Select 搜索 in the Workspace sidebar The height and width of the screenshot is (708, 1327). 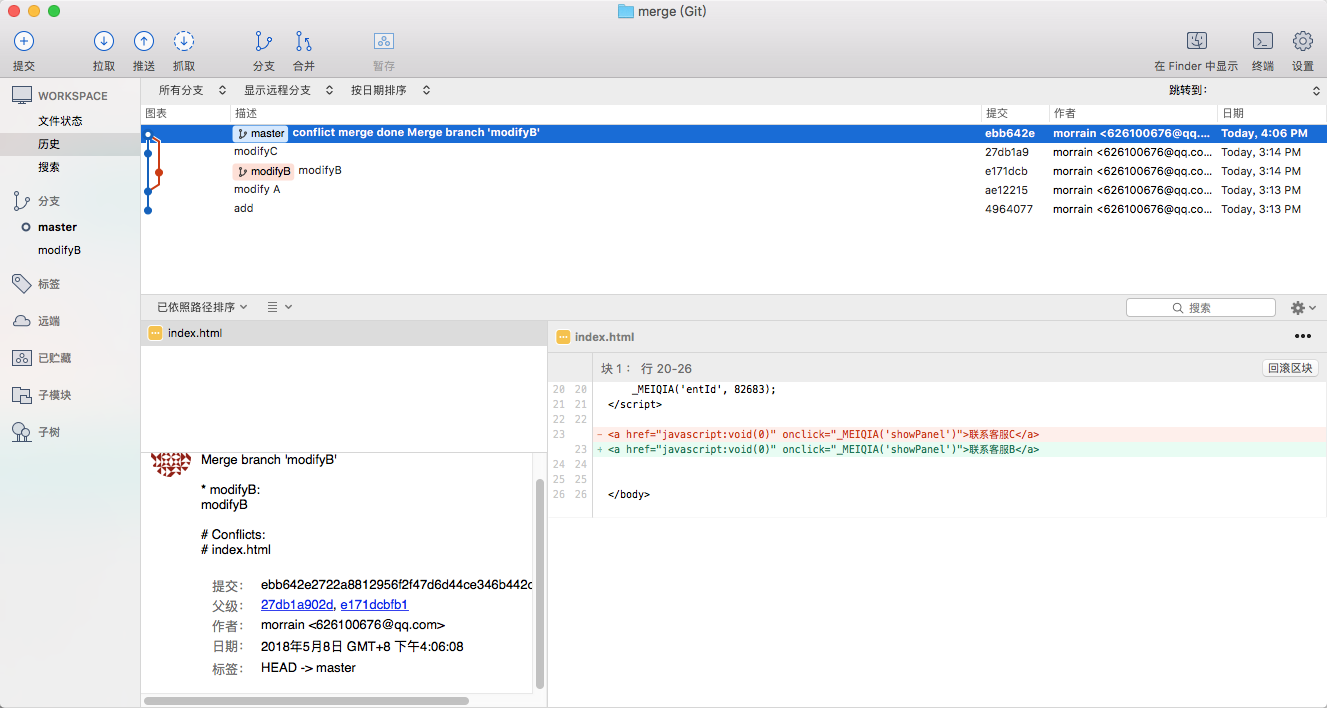click(x=49, y=167)
